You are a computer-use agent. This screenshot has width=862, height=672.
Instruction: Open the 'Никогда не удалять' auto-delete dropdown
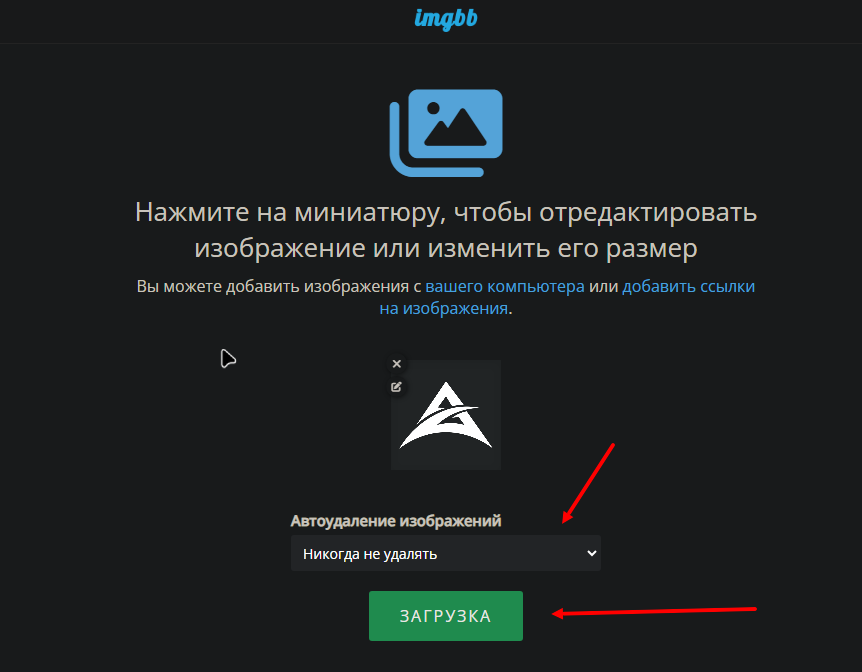click(446, 553)
